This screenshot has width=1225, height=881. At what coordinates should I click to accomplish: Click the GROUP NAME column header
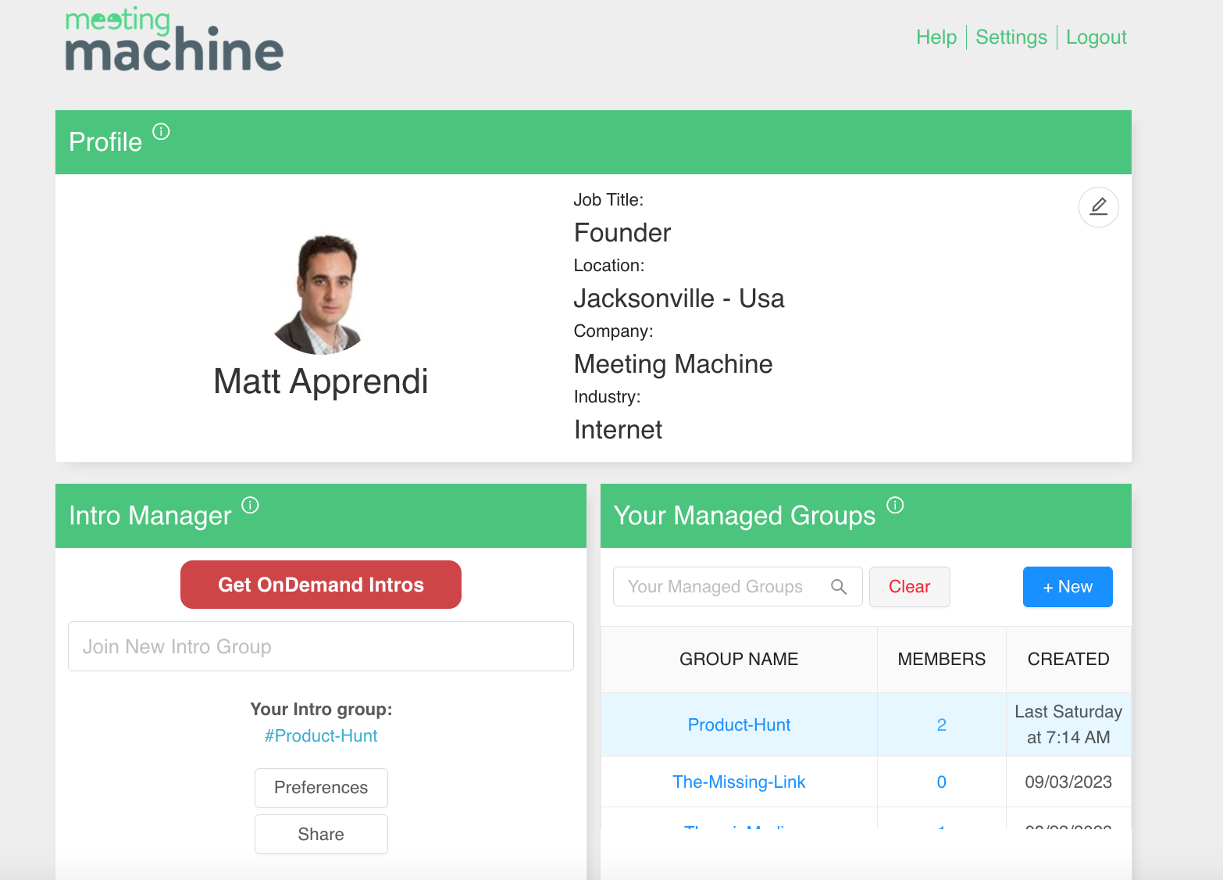coord(739,659)
